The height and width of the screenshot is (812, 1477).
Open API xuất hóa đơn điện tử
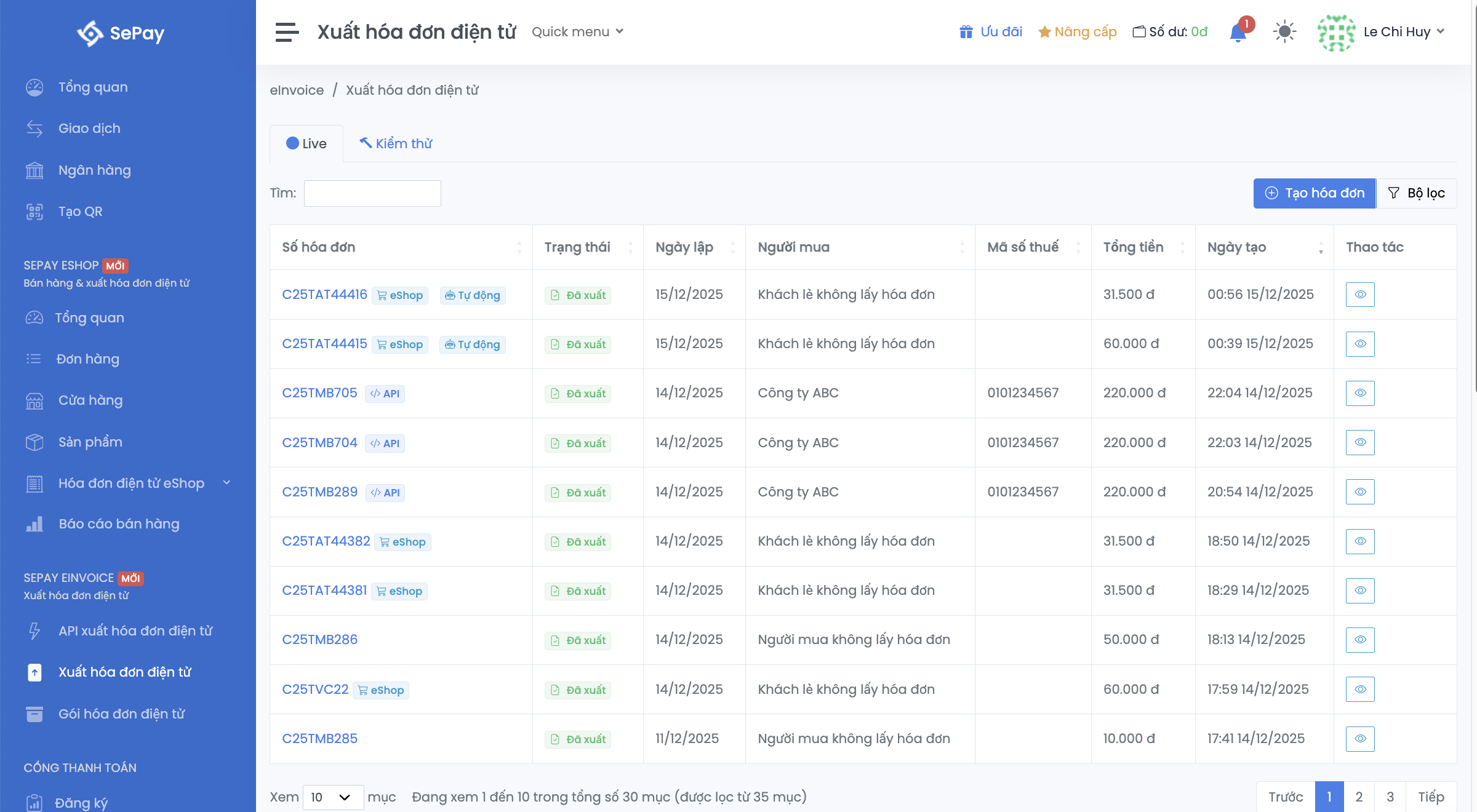click(x=135, y=631)
